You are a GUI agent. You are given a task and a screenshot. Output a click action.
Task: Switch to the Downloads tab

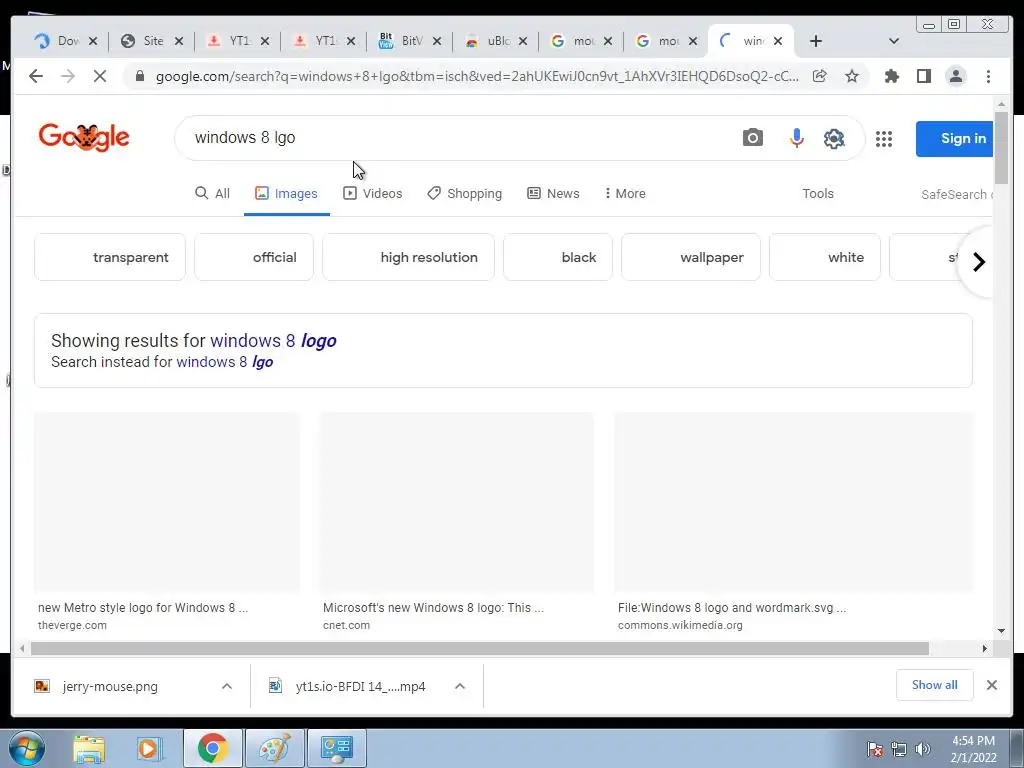click(x=65, y=41)
